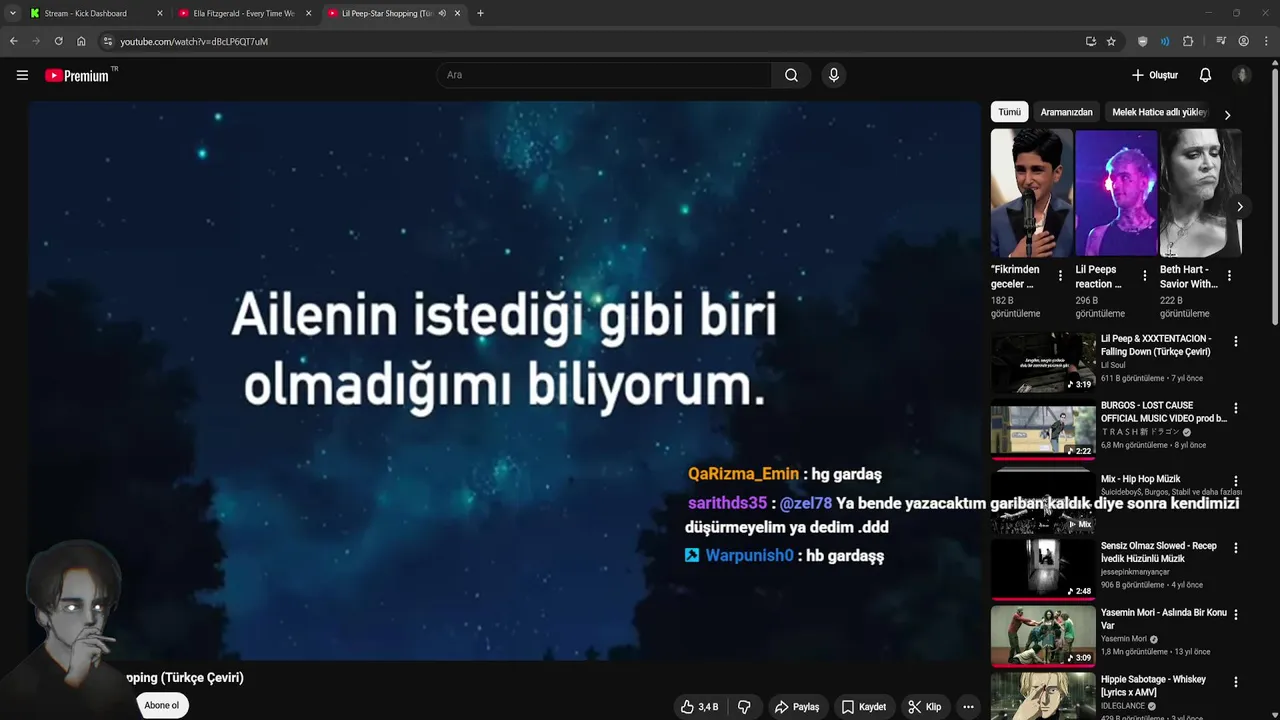Open options for Beth Hart short
The width and height of the screenshot is (1280, 720).
(x=1229, y=275)
